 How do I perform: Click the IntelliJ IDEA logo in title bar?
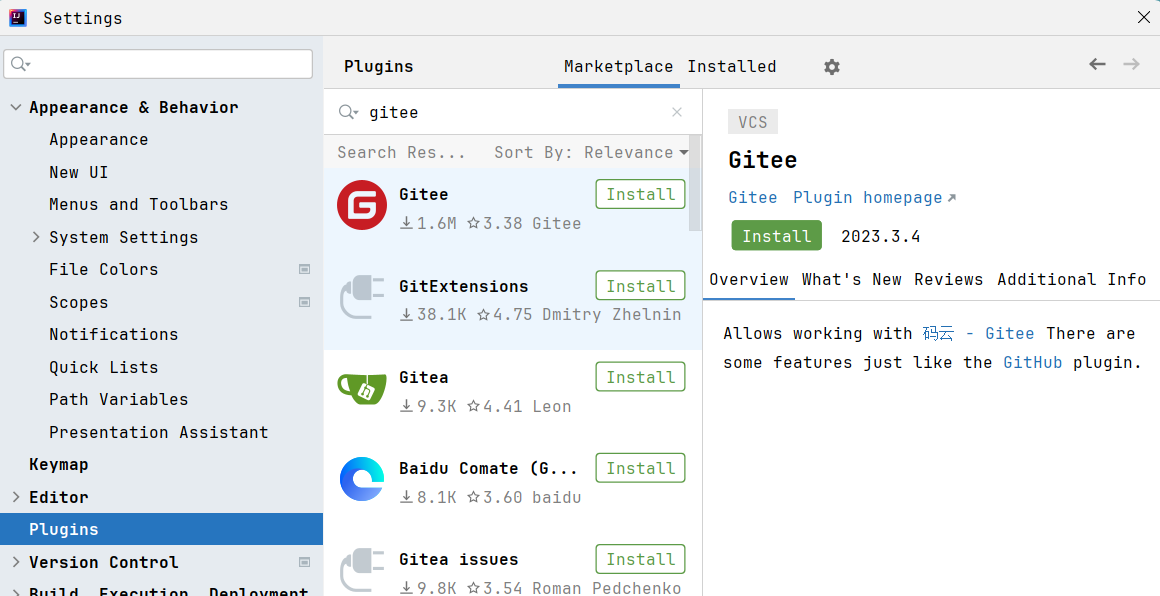[18, 18]
